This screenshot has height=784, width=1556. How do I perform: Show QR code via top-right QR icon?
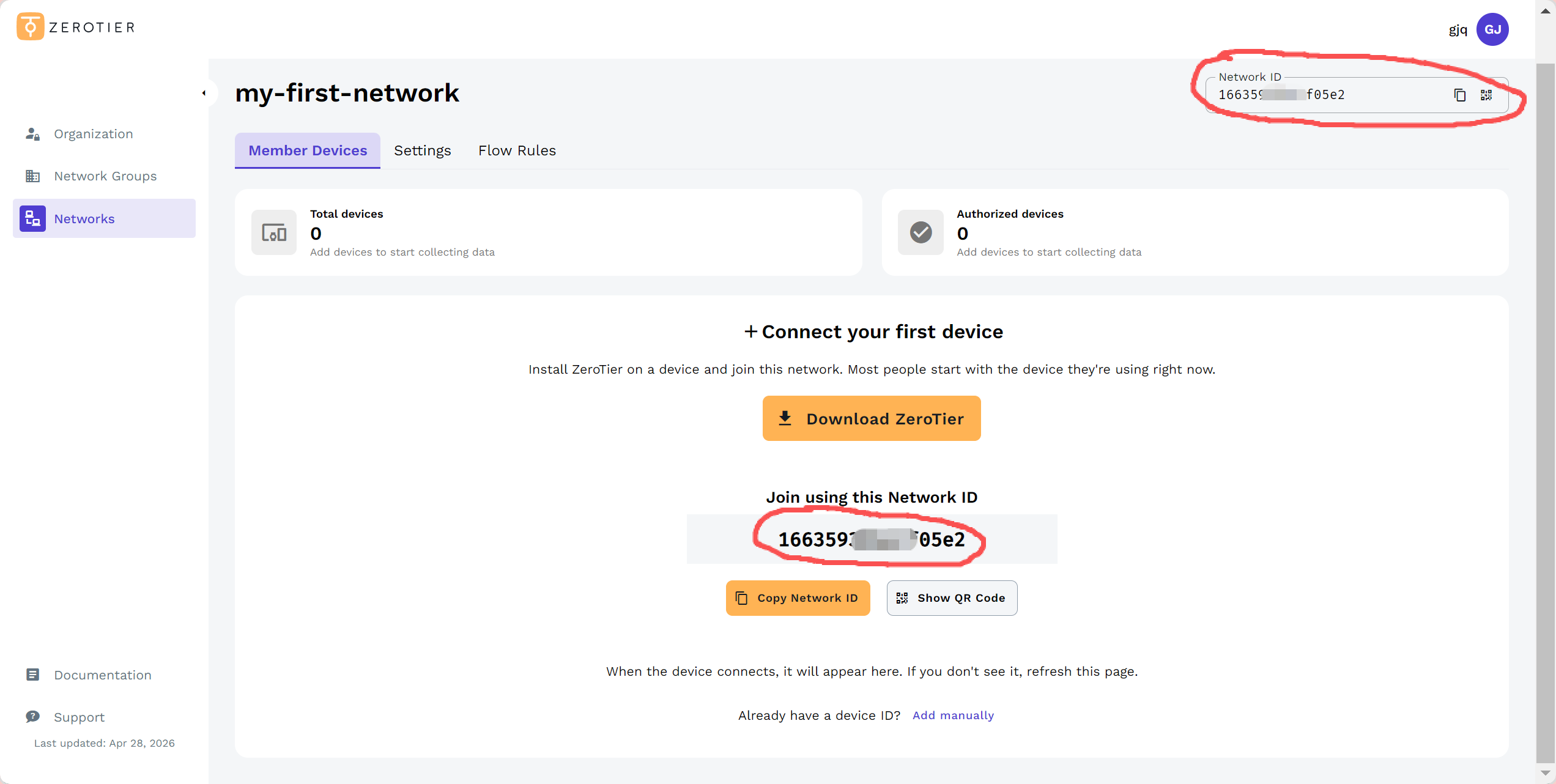pyautogui.click(x=1486, y=95)
